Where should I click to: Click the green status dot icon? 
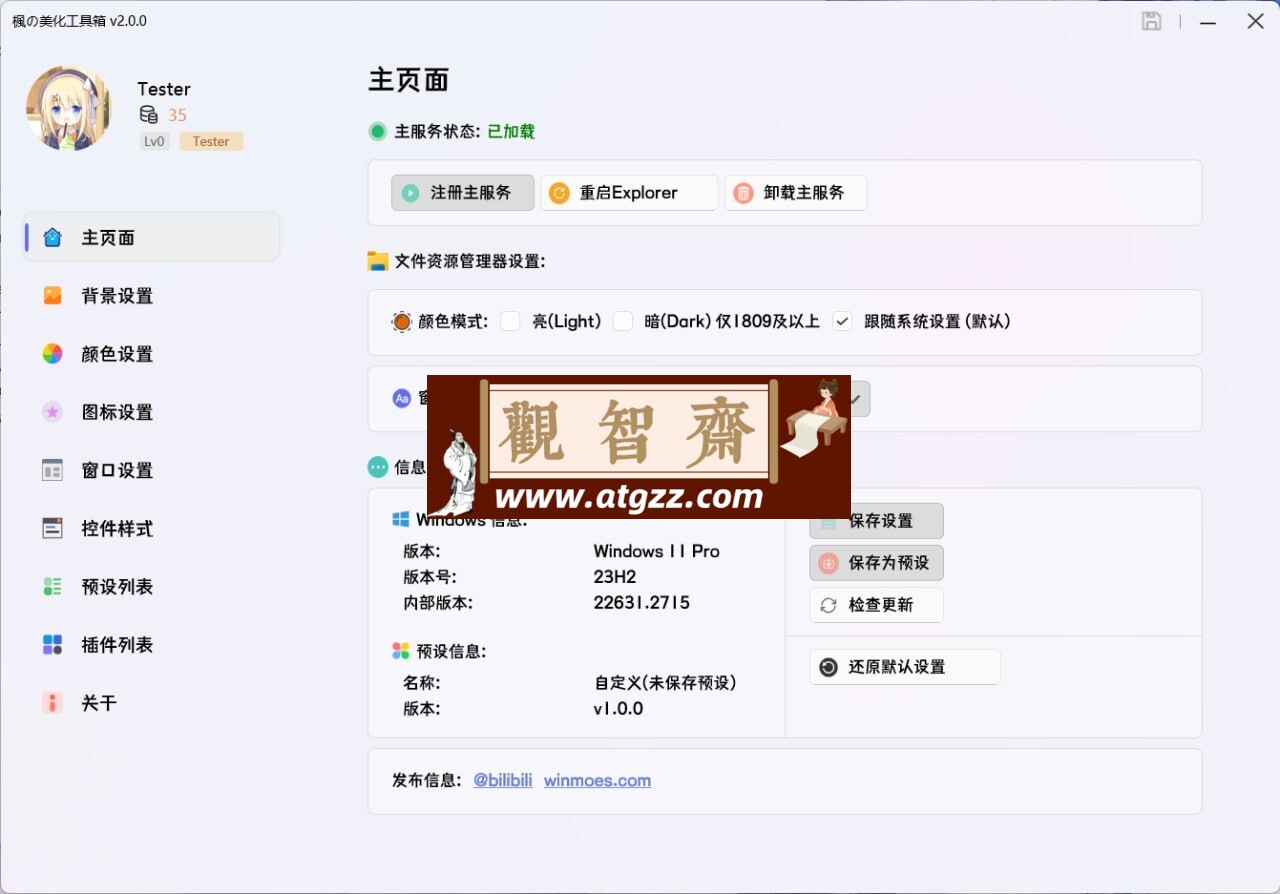pyautogui.click(x=377, y=131)
